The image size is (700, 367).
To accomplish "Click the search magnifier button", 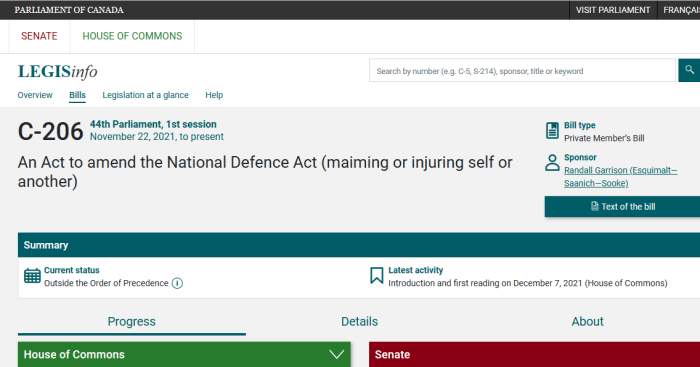I will click(689, 70).
